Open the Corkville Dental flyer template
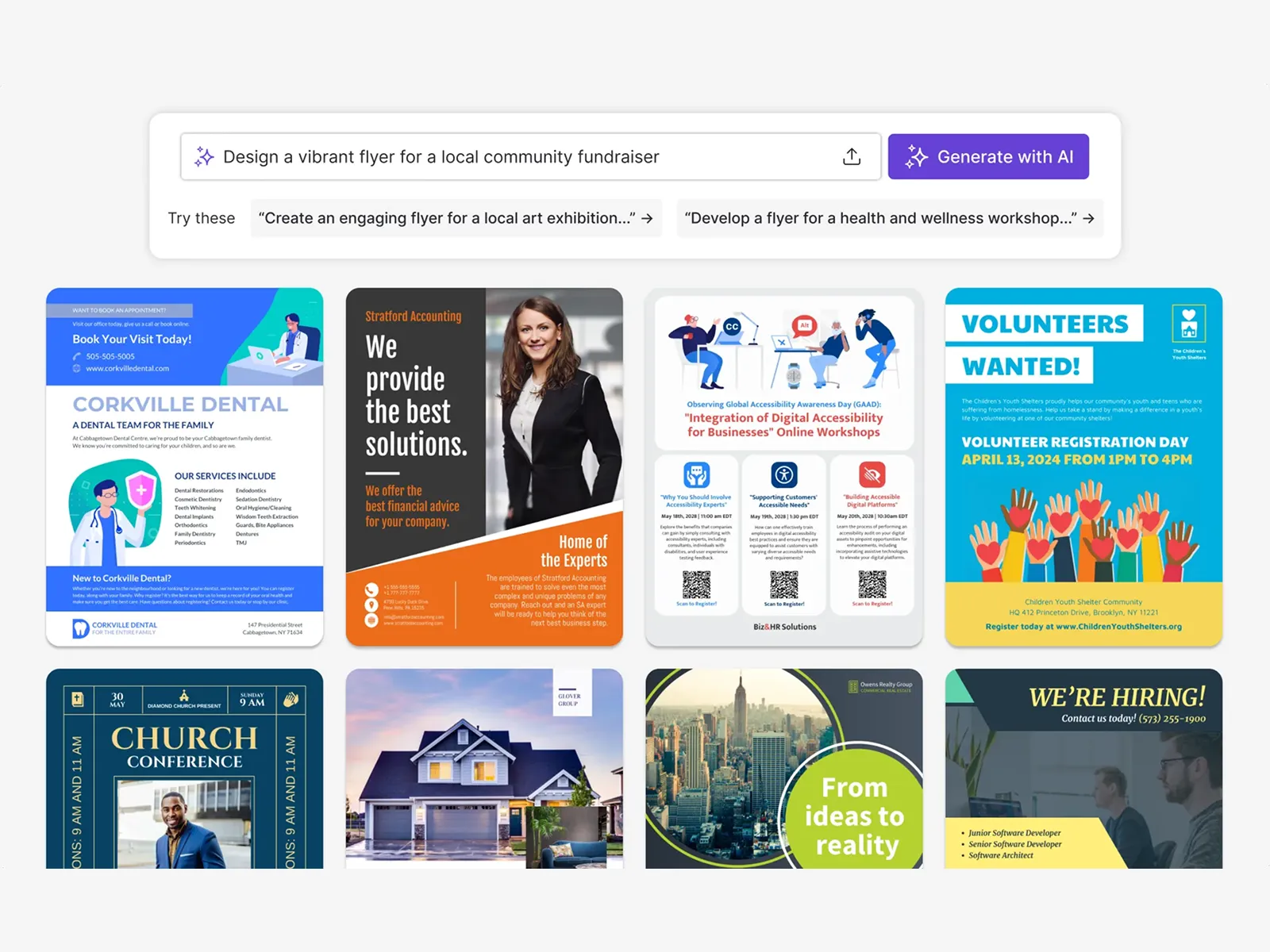The height and width of the screenshot is (952, 1270). (184, 466)
